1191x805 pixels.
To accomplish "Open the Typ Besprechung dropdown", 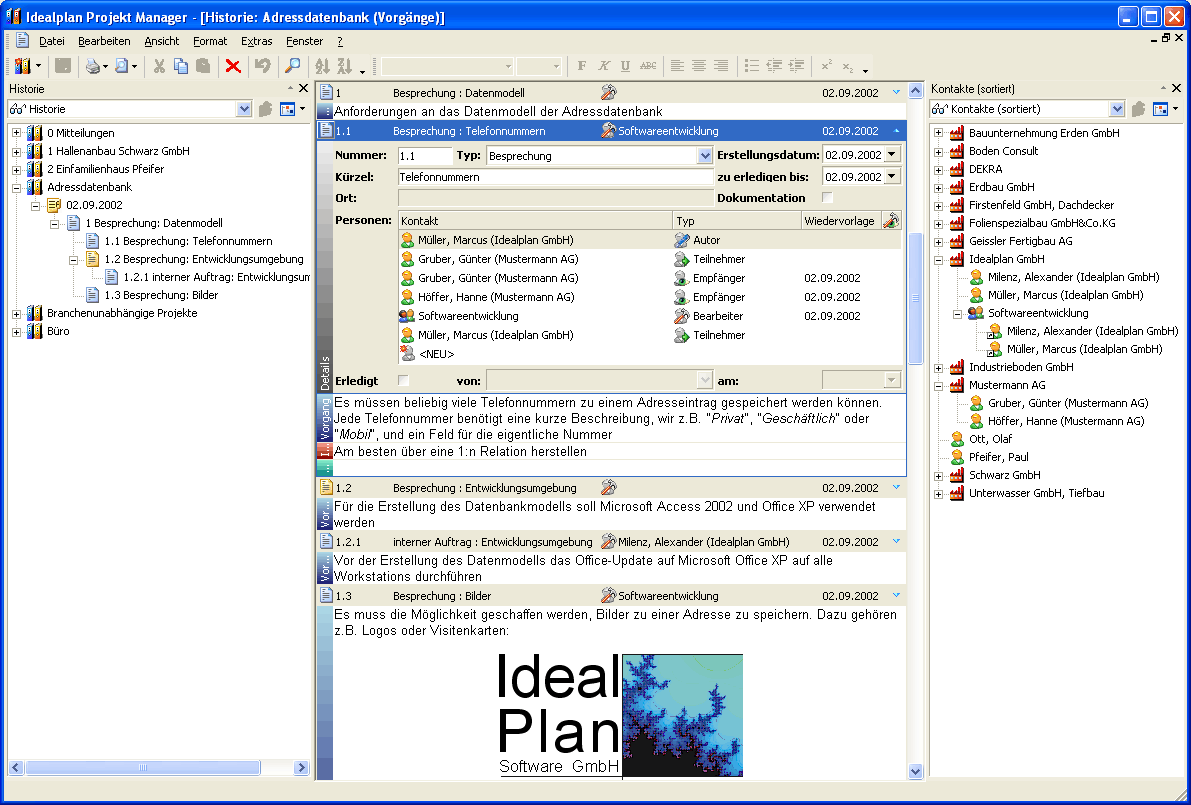I will coord(705,156).
